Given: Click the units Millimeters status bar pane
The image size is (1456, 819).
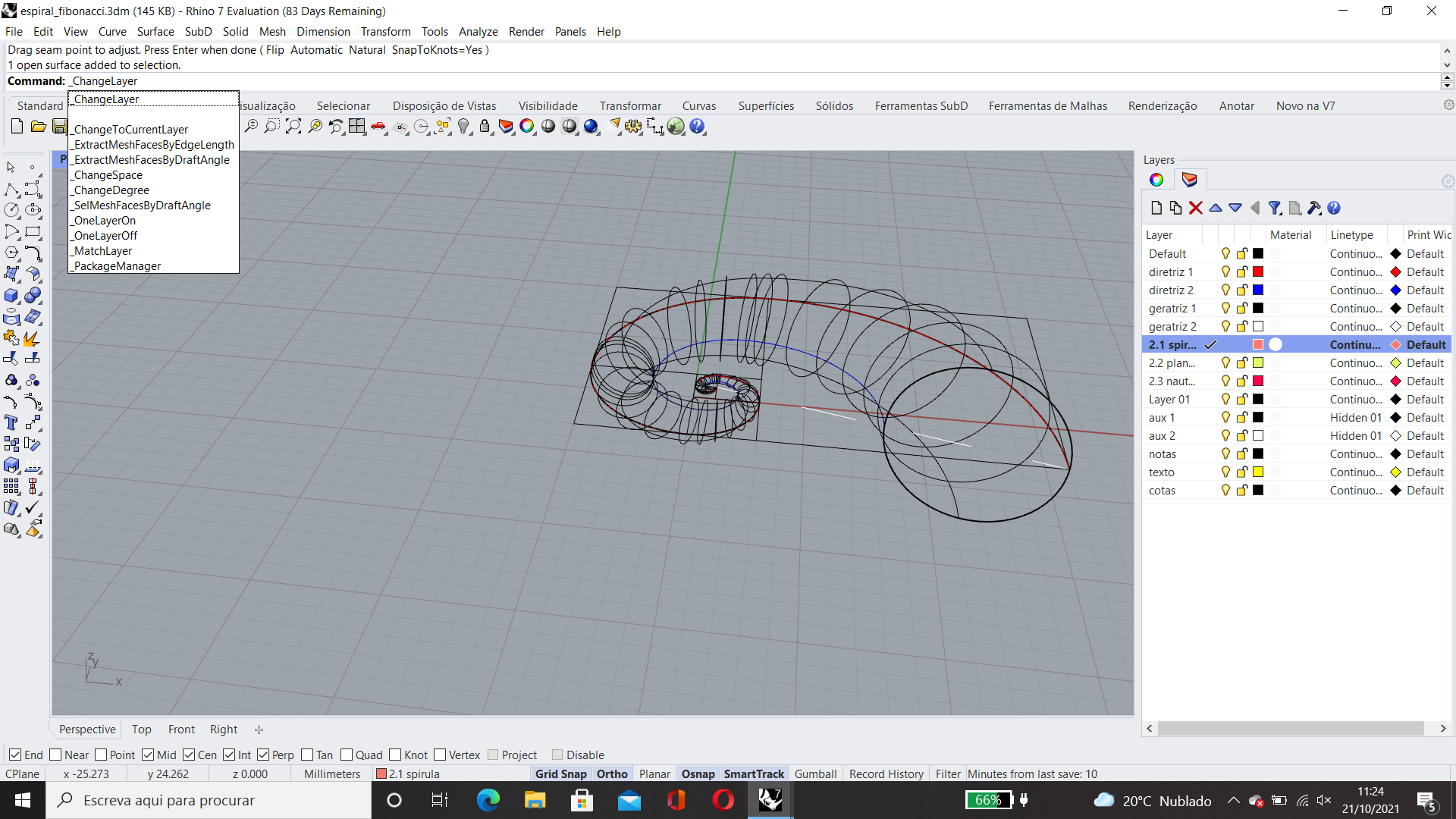Looking at the screenshot, I should coord(332,773).
